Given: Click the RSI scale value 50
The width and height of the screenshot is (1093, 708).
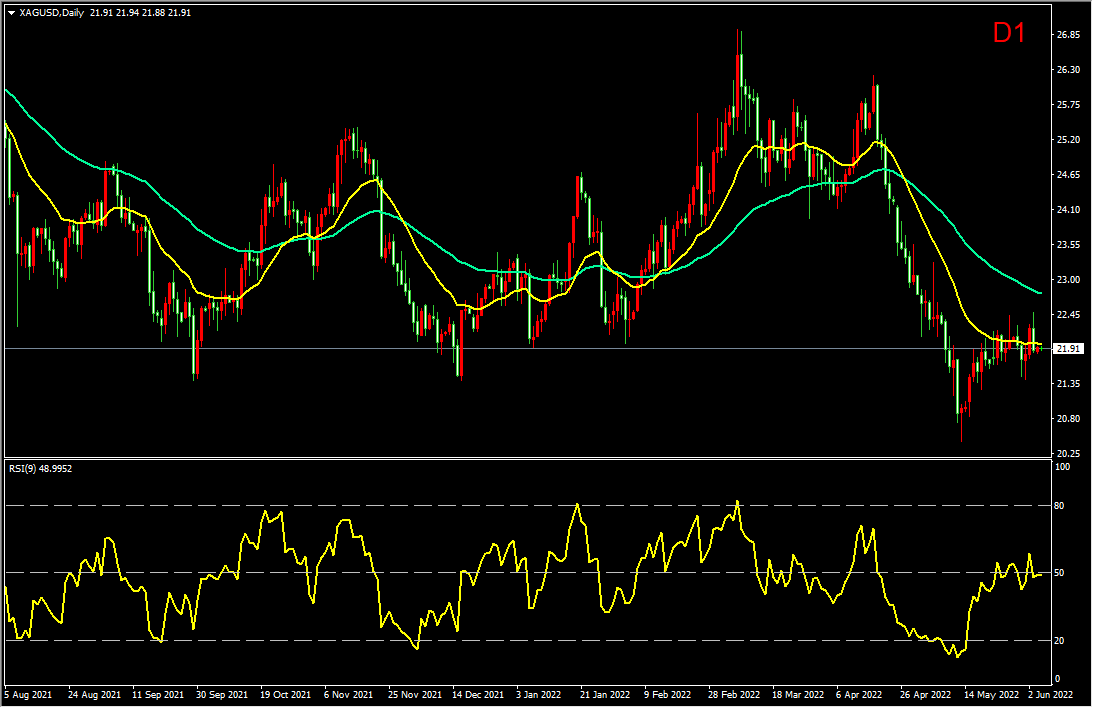Looking at the screenshot, I should 1060,573.
